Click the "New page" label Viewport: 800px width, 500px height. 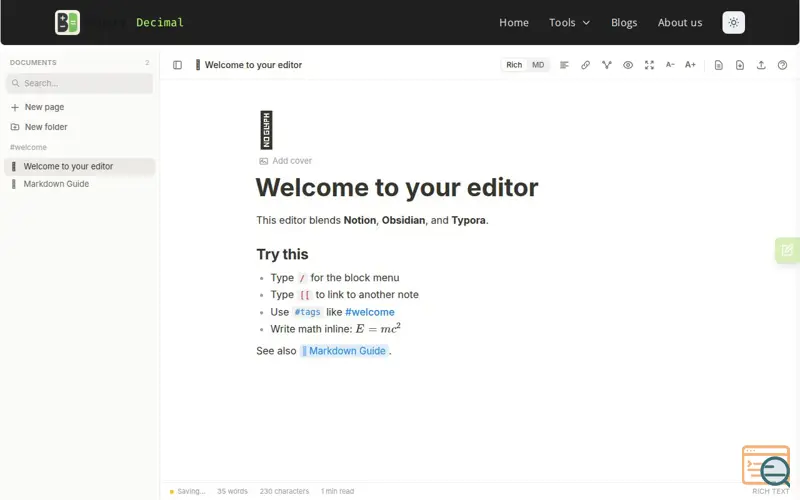pyautogui.click(x=44, y=107)
